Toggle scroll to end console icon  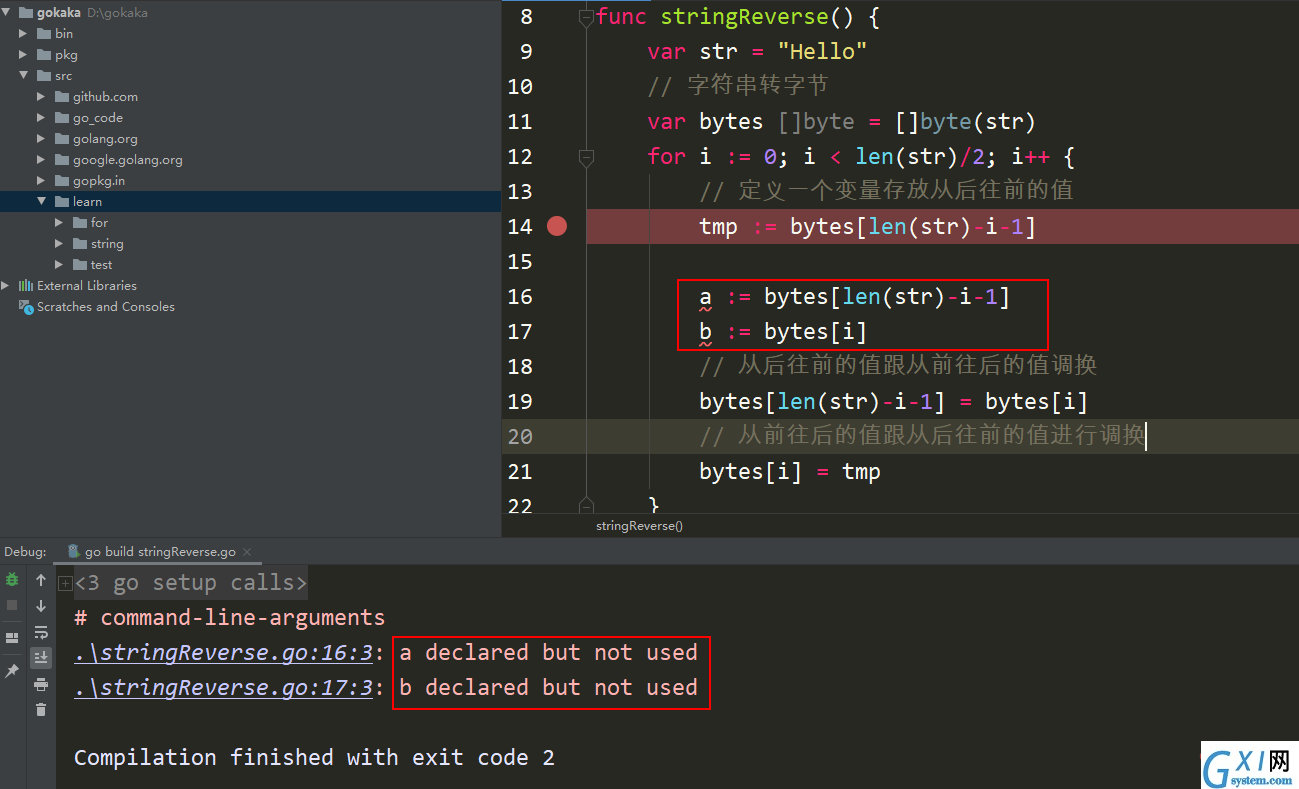(41, 657)
